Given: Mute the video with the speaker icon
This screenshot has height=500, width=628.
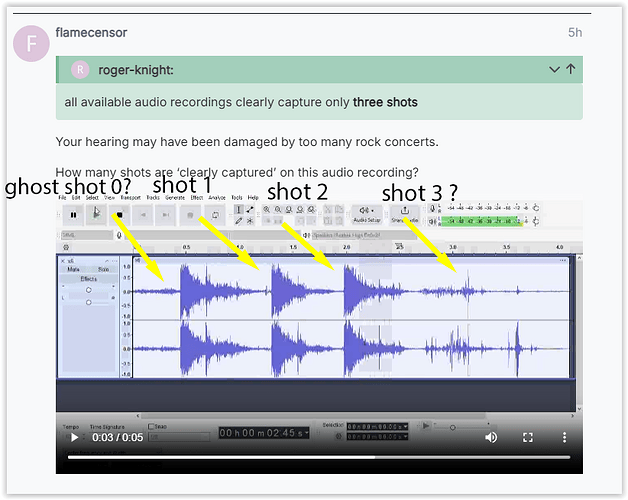Looking at the screenshot, I should [x=491, y=437].
